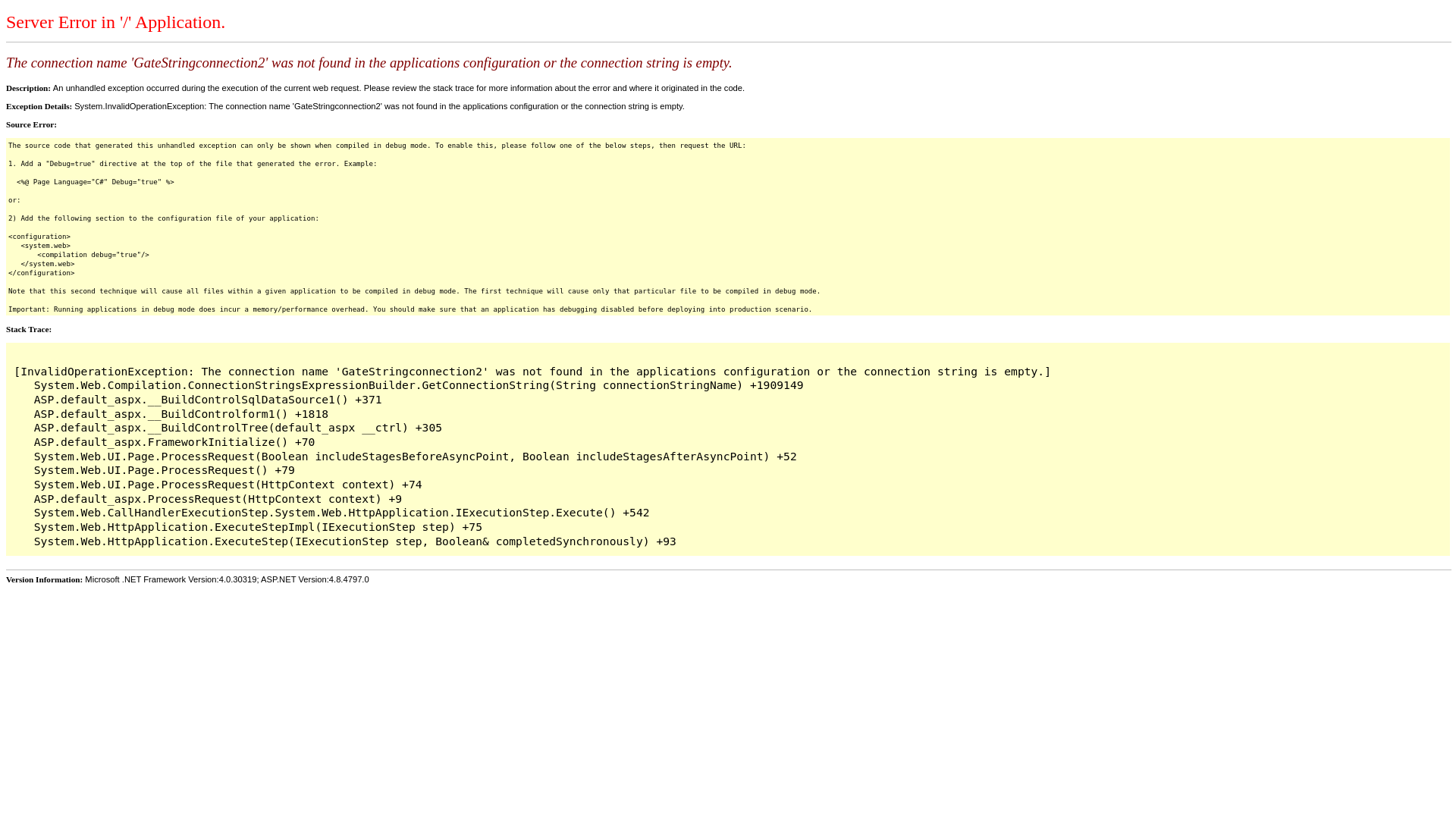The width and height of the screenshot is (1456, 819).
Task: Click the __BuildControlform1 stack trace line
Action: coord(180,415)
